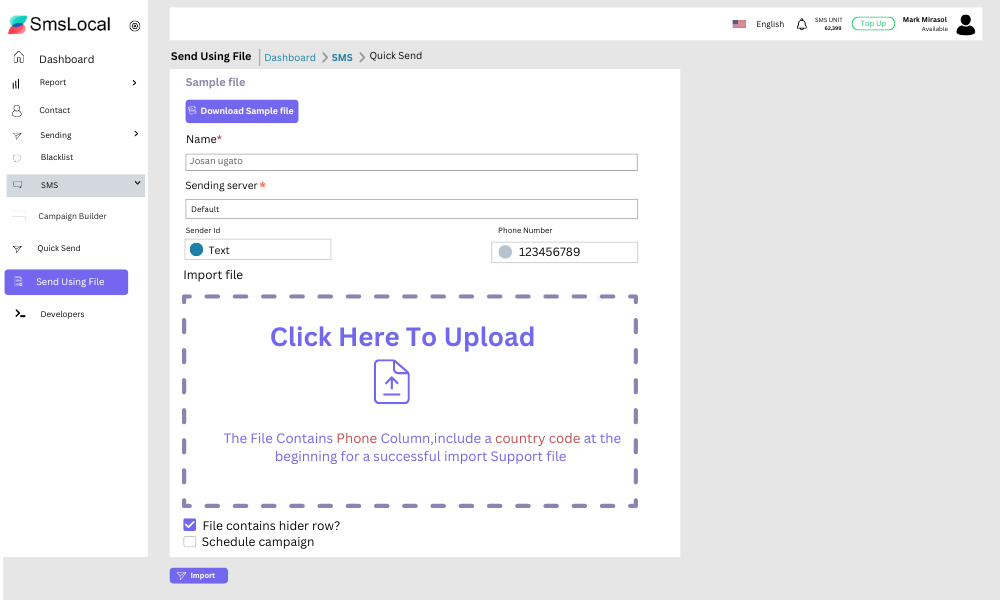Viewport: 1000px width, 600px height.
Task: Follow the Dashboard breadcrumb link
Action: click(290, 57)
